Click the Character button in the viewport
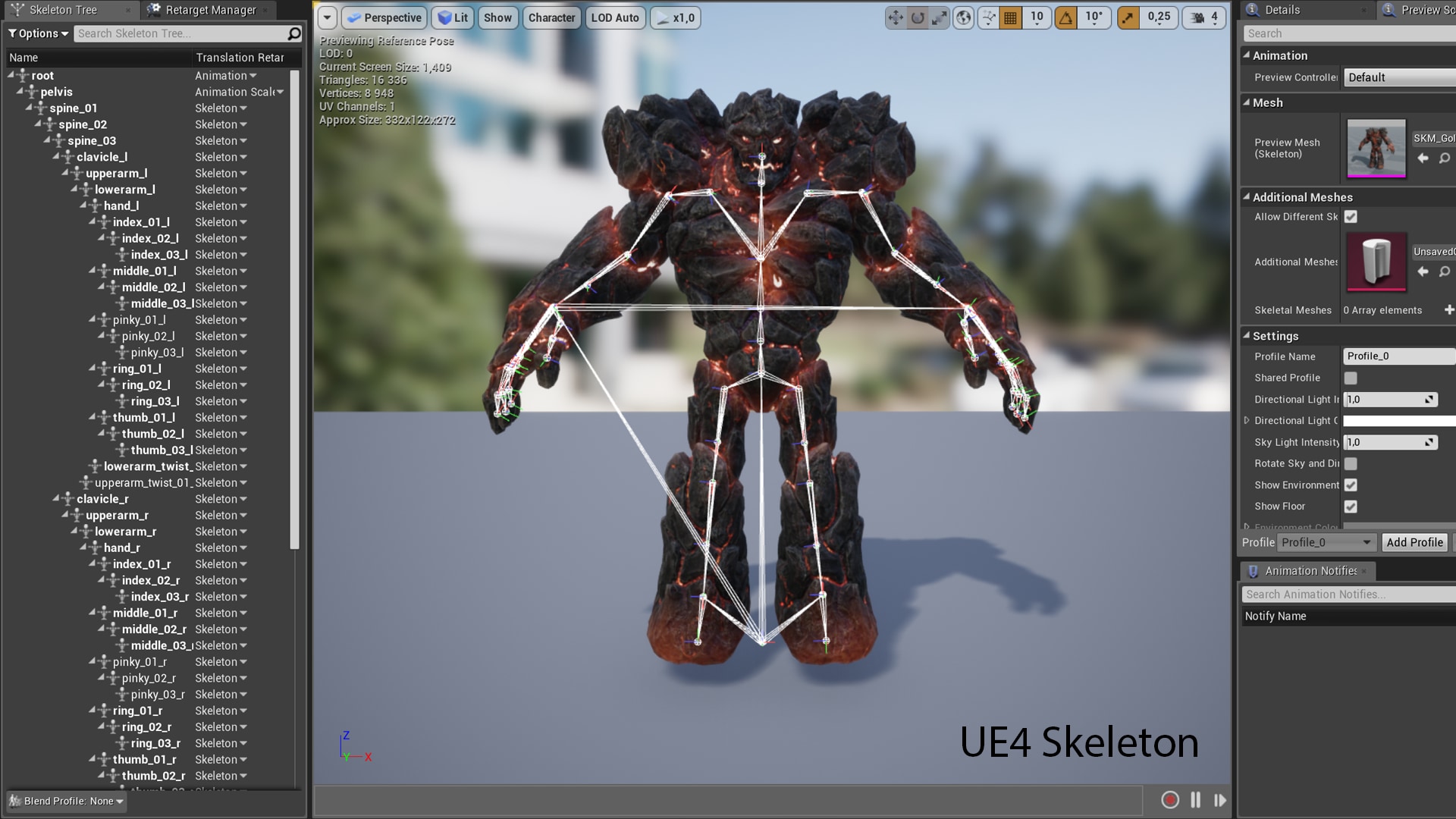The height and width of the screenshot is (819, 1456). pos(551,17)
